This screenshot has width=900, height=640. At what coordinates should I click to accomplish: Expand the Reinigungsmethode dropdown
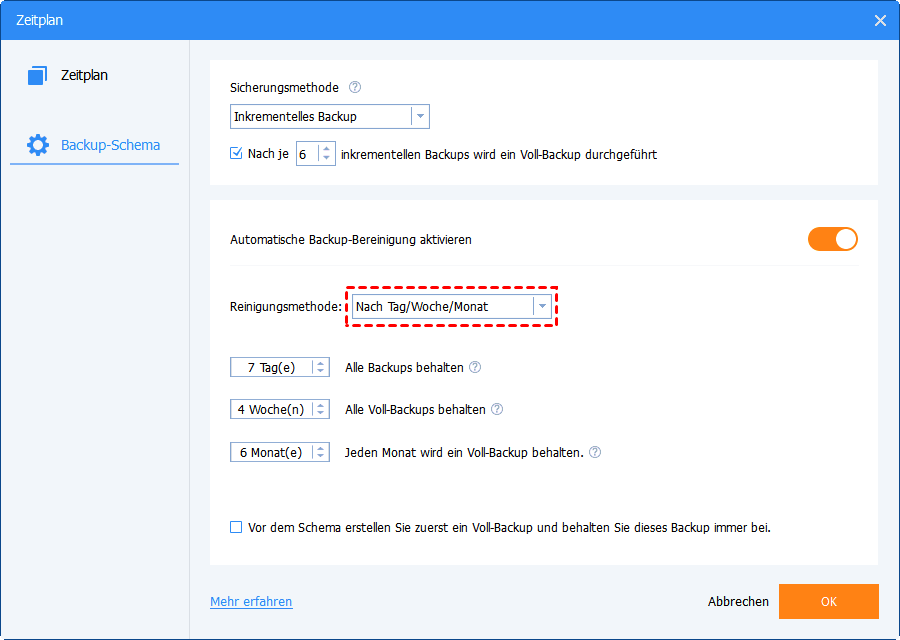(x=542, y=307)
